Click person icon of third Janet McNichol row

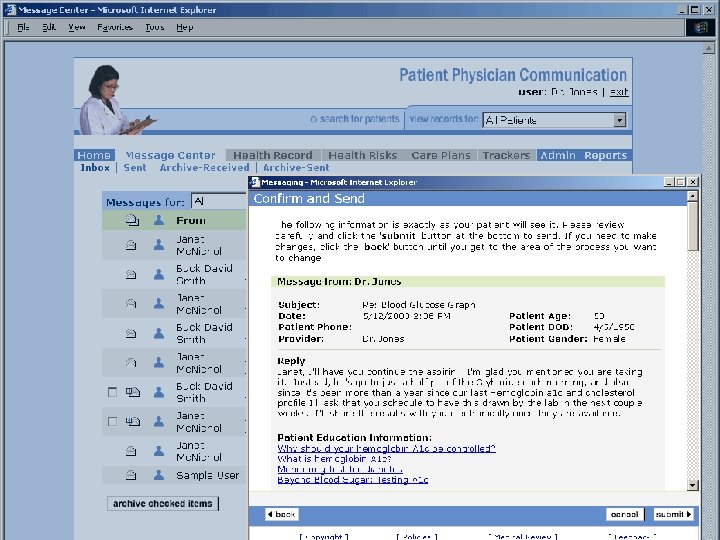(x=159, y=363)
